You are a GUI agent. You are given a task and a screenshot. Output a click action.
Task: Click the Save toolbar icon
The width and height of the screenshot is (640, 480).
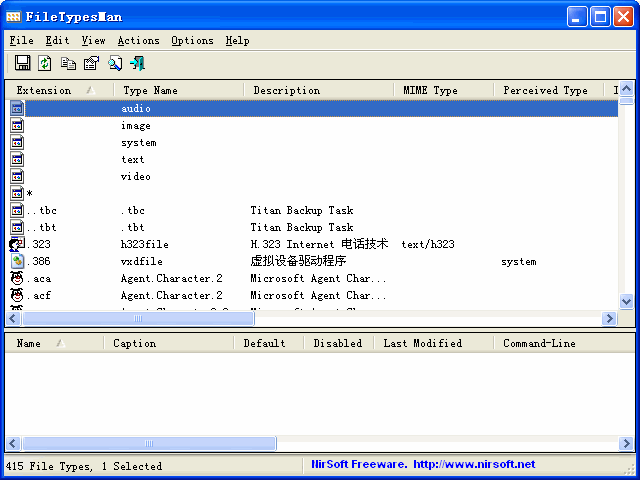22,63
